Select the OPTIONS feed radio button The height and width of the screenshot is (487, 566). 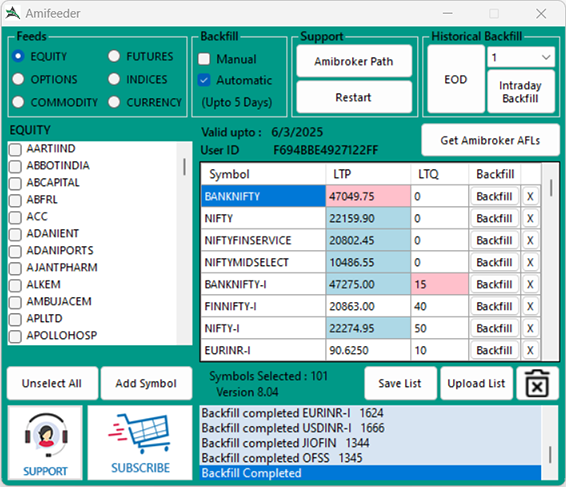18,79
